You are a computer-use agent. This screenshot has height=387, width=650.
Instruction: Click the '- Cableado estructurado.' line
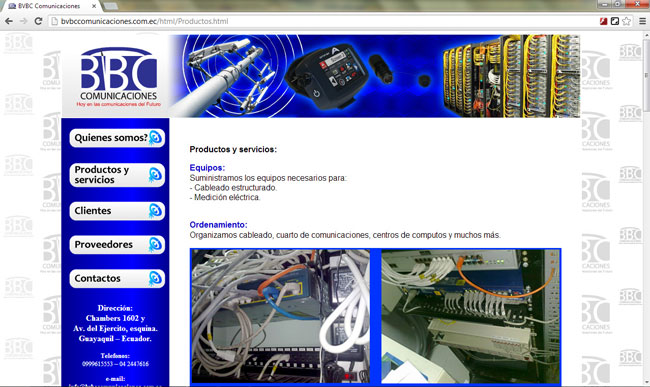pyautogui.click(x=233, y=188)
